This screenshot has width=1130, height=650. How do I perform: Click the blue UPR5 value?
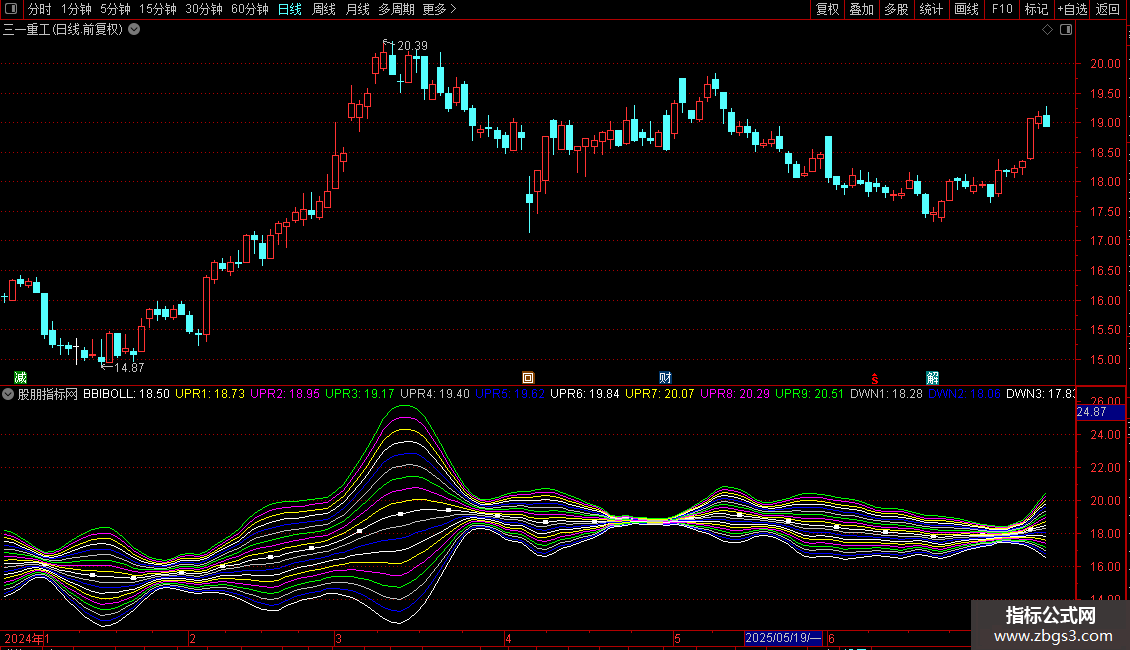[510, 394]
